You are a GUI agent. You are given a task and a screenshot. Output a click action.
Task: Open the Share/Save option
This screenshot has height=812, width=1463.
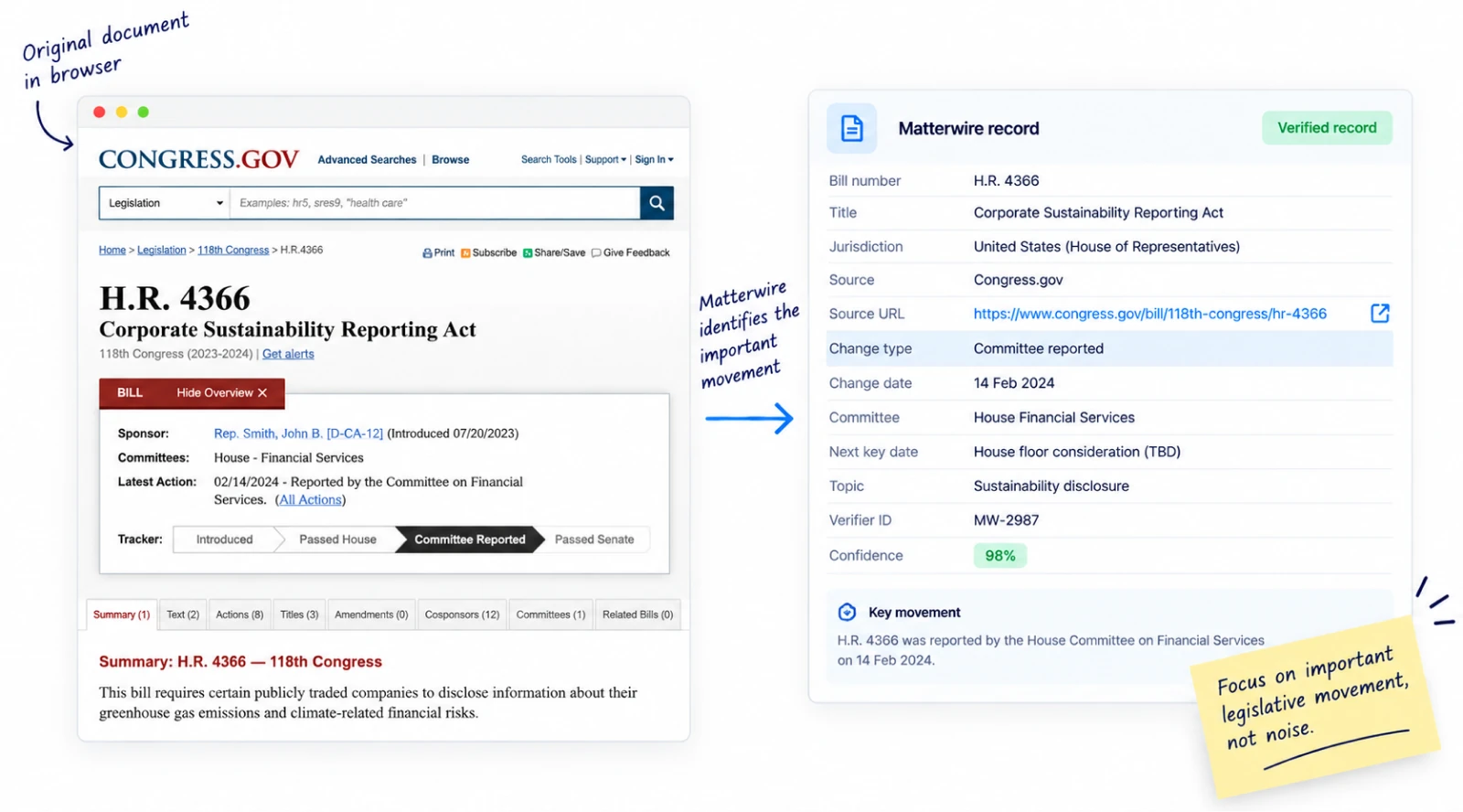click(554, 253)
